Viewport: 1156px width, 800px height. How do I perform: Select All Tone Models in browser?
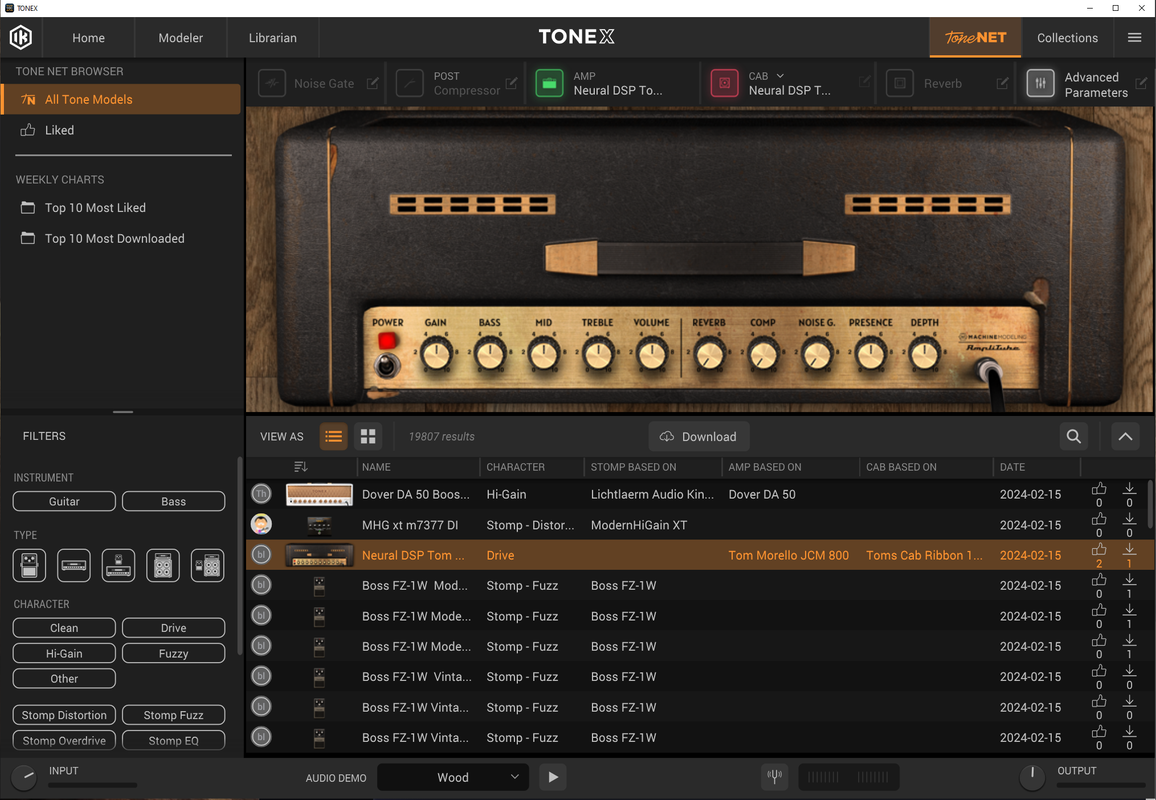pos(121,100)
